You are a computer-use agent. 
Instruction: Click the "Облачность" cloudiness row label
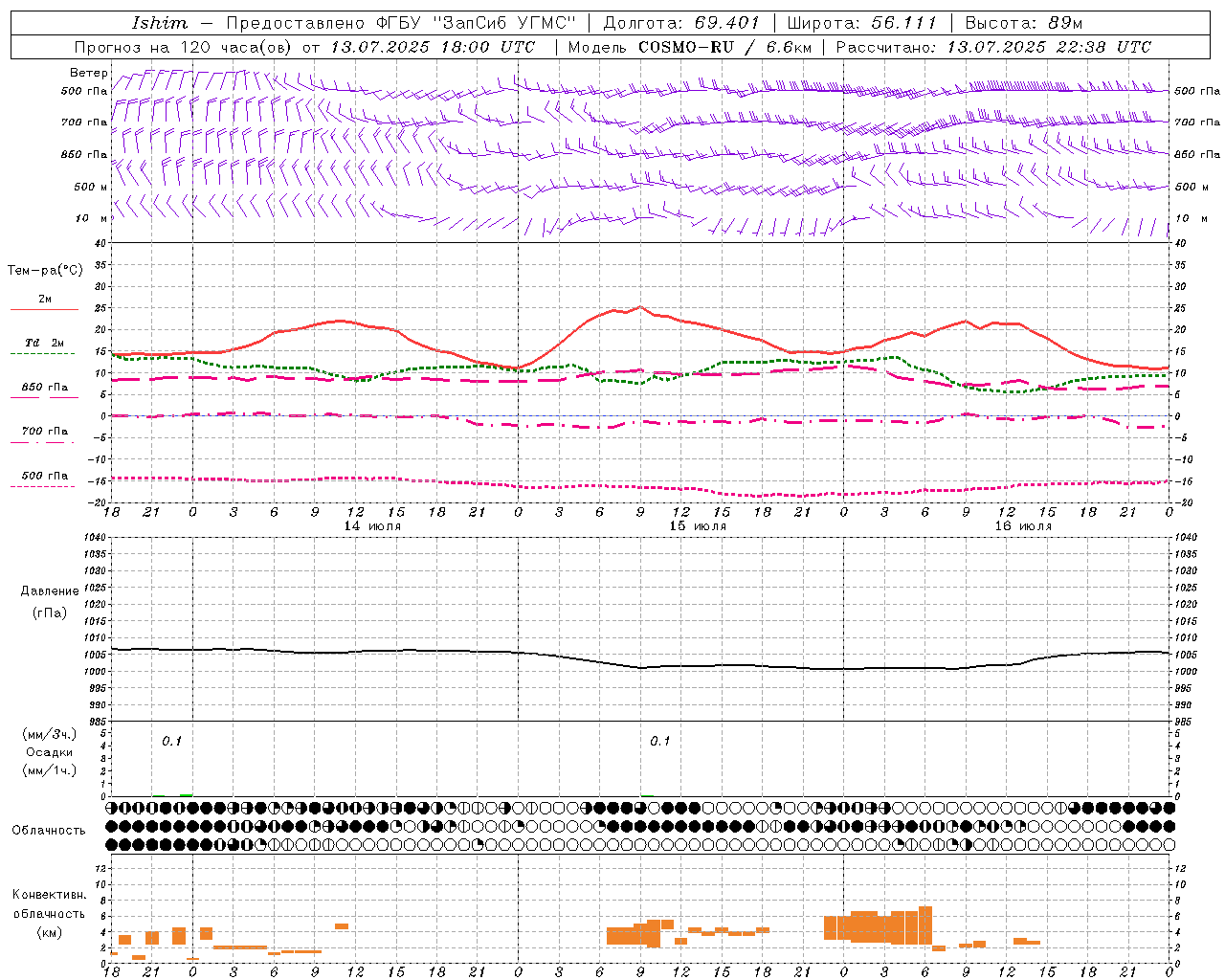pos(49,831)
